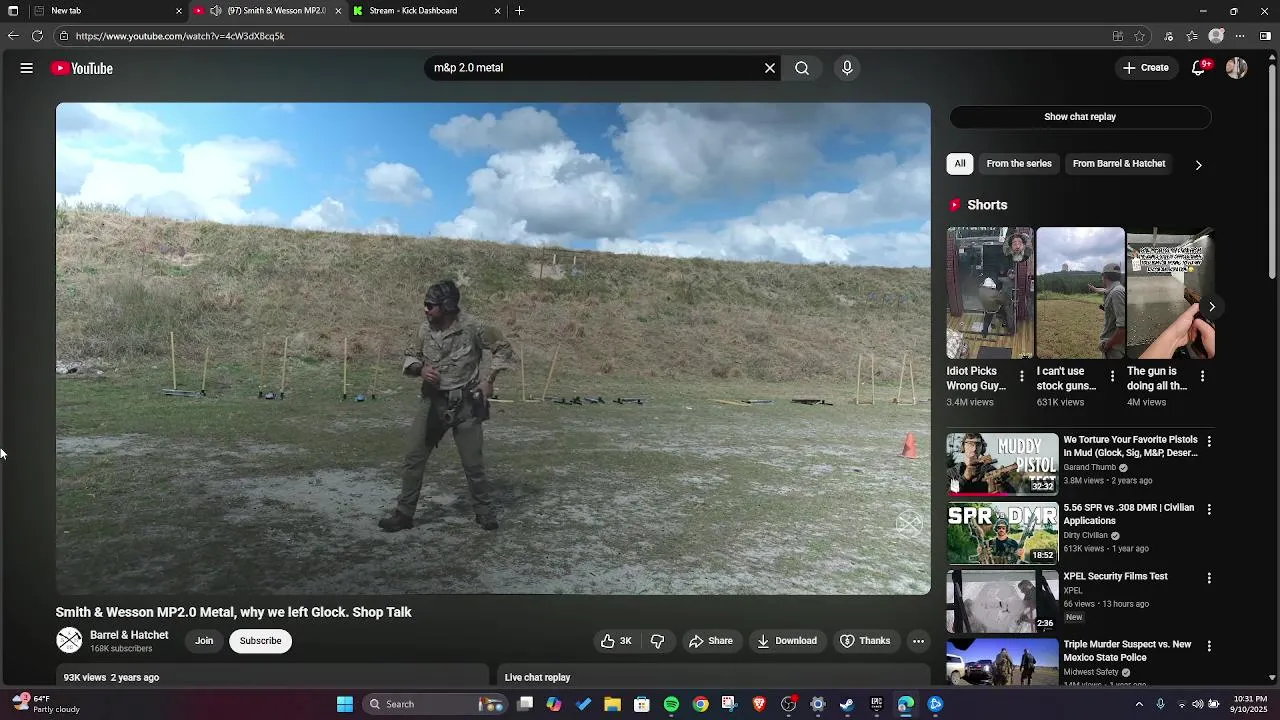Open Windows Start menu
This screenshot has width=1280, height=720.
(345, 704)
